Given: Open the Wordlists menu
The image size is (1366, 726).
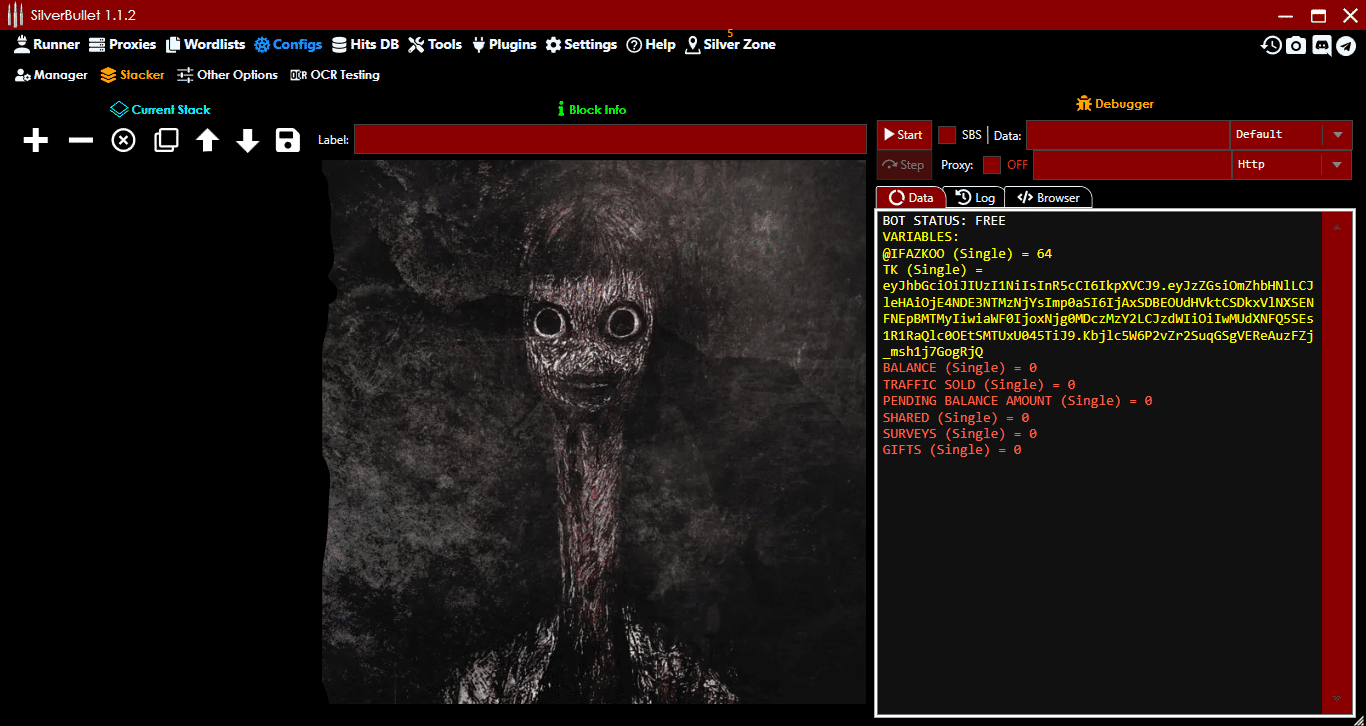Looking at the screenshot, I should 205,44.
